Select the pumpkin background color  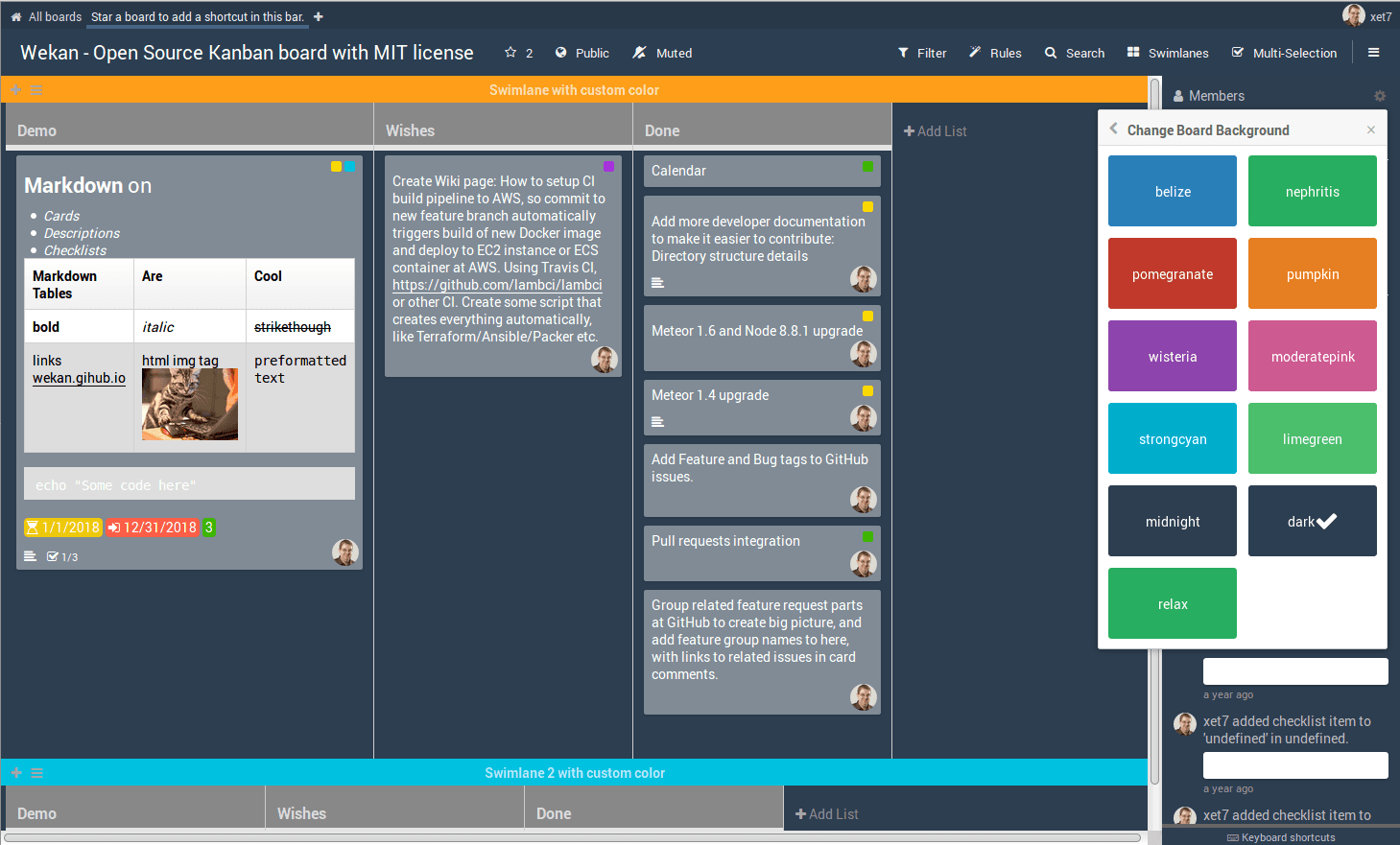[x=1312, y=273]
